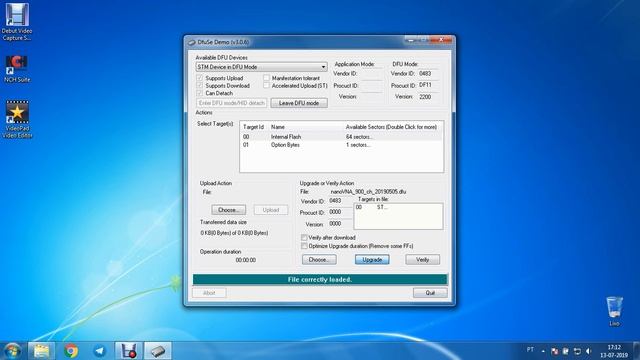
Task: Switch to Debut Video Capture taskbar item
Action: click(x=129, y=351)
